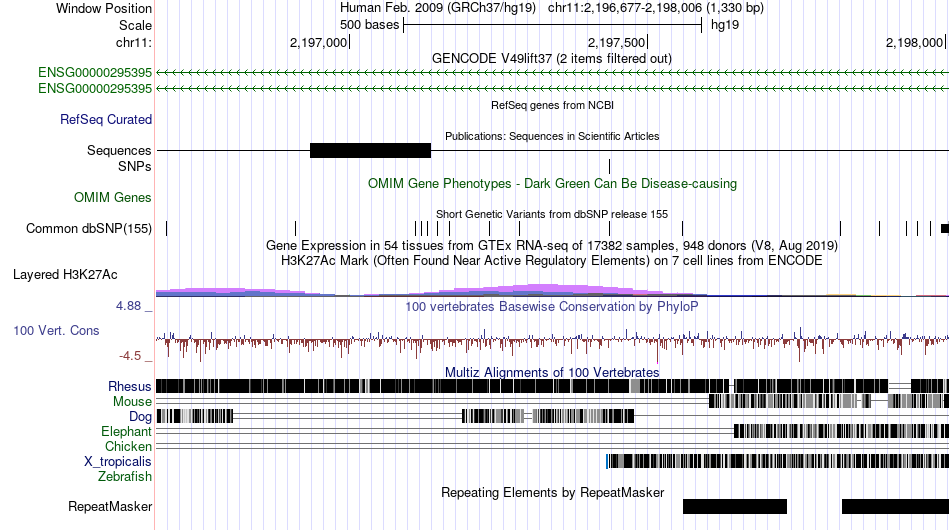Click the -4.5 conservation scale value

(130, 356)
